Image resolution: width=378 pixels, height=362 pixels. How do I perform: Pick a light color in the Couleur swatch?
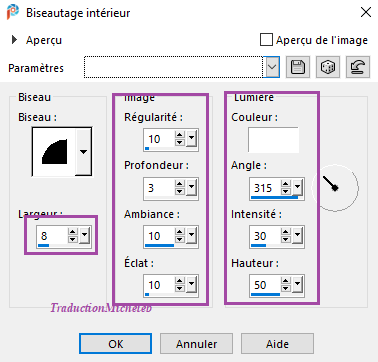[273, 139]
